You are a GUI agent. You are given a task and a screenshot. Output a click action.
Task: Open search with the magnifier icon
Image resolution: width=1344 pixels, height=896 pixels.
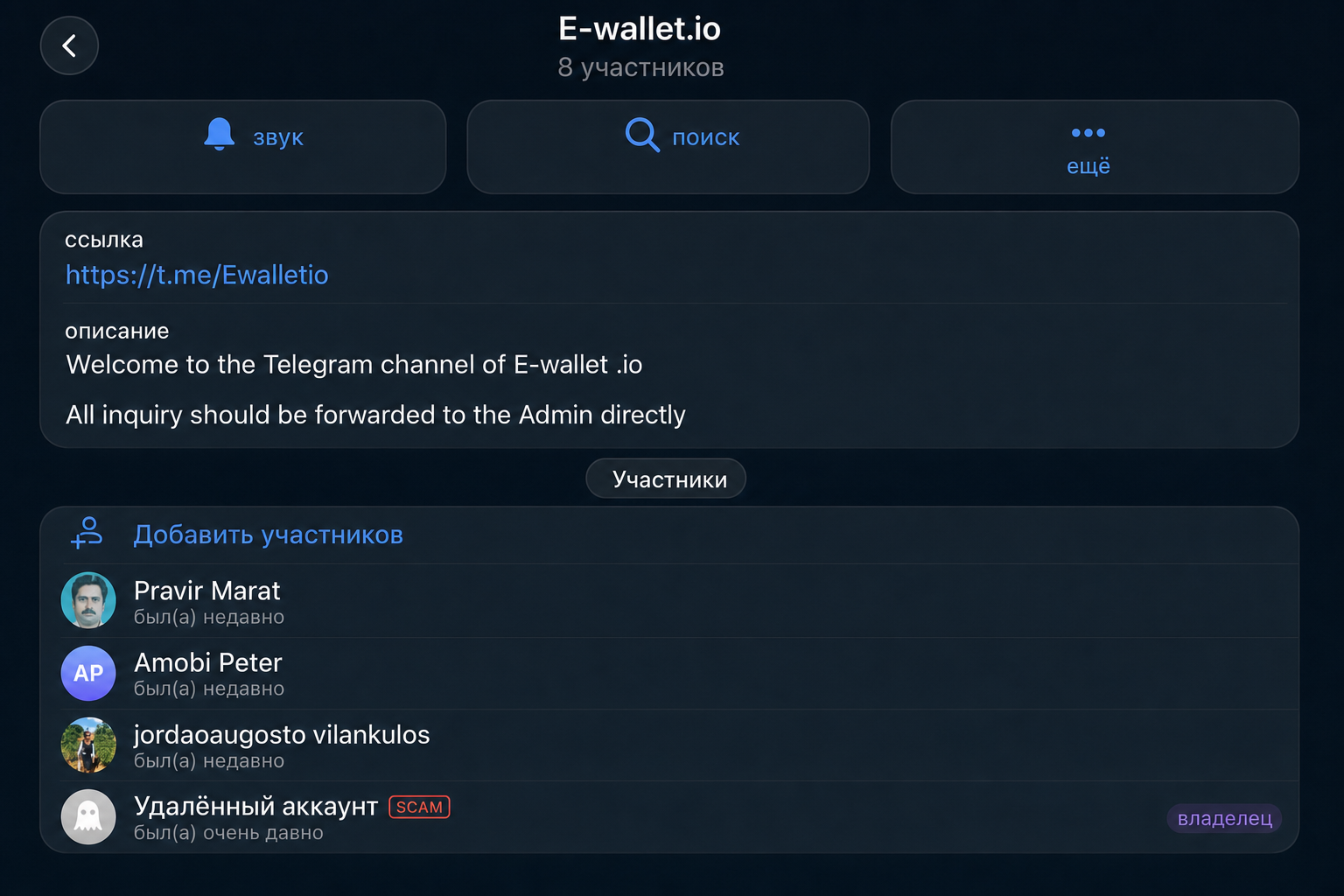point(641,135)
